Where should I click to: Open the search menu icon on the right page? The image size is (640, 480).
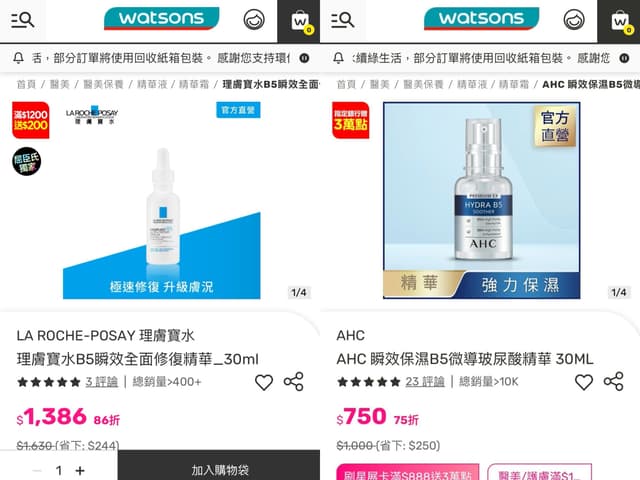point(342,20)
